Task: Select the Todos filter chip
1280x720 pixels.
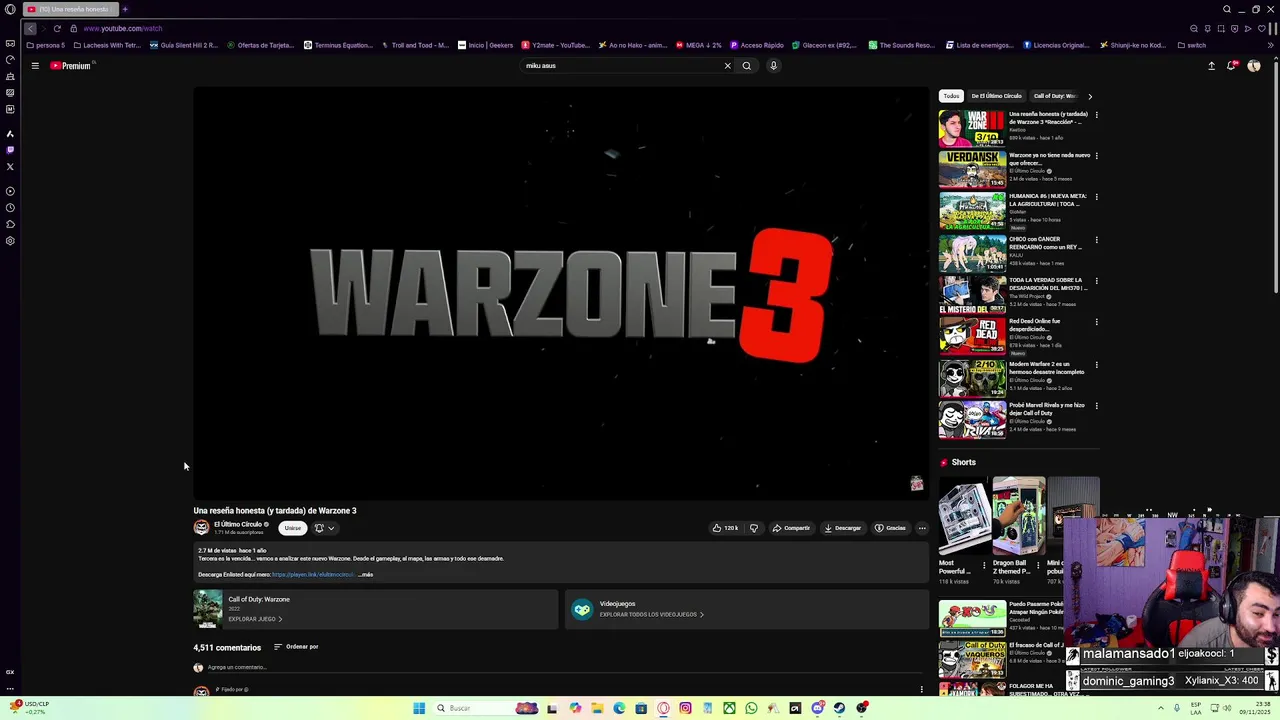Action: pyautogui.click(x=951, y=96)
